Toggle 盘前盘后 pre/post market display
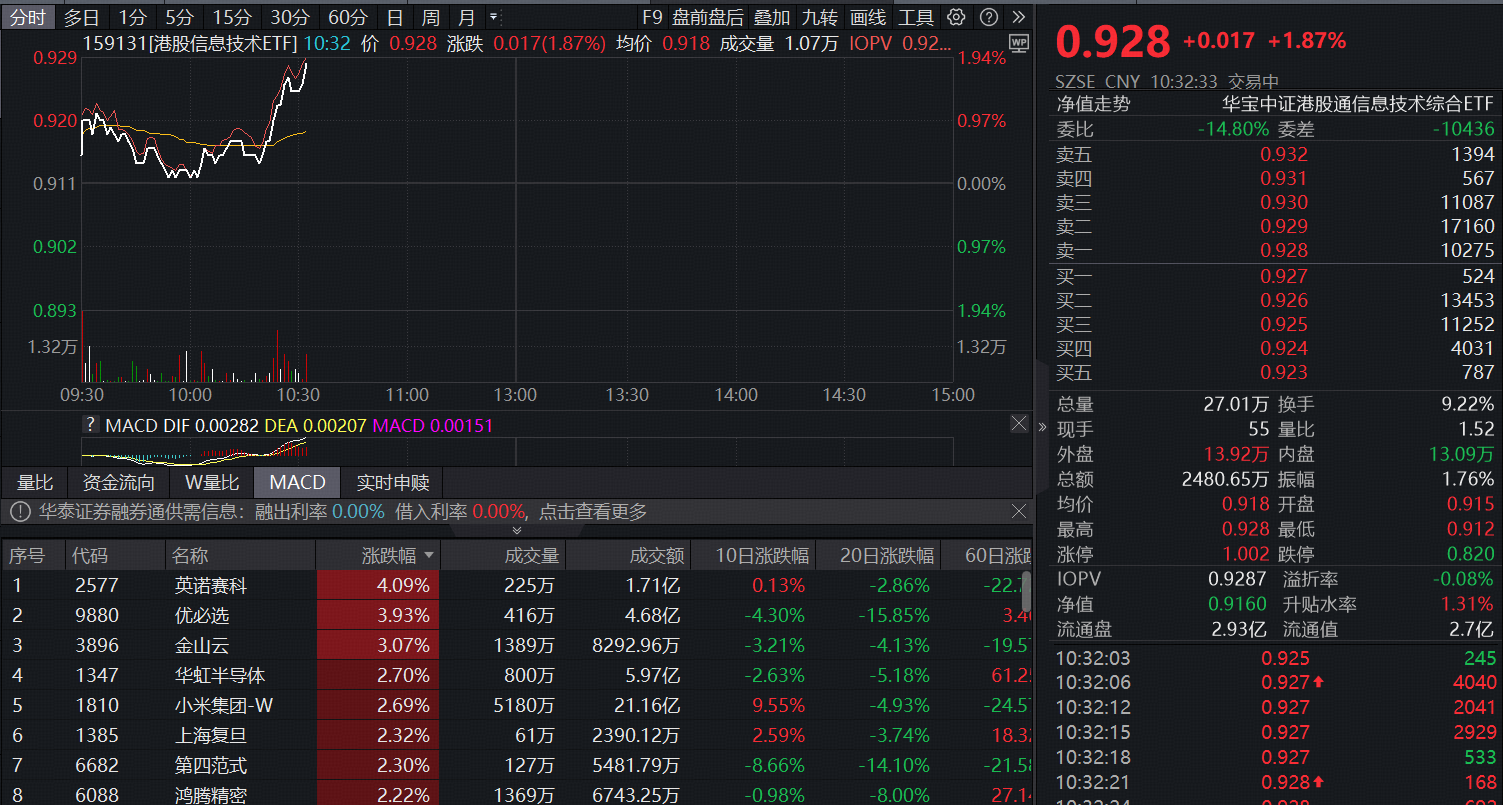1503x805 pixels. [x=708, y=17]
